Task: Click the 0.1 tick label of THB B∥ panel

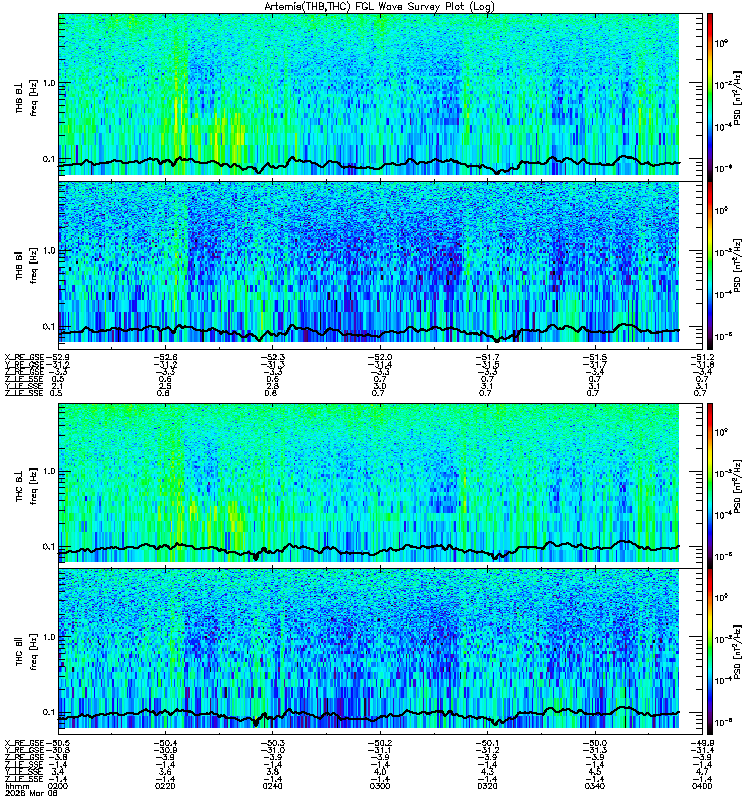Action: coord(49,327)
